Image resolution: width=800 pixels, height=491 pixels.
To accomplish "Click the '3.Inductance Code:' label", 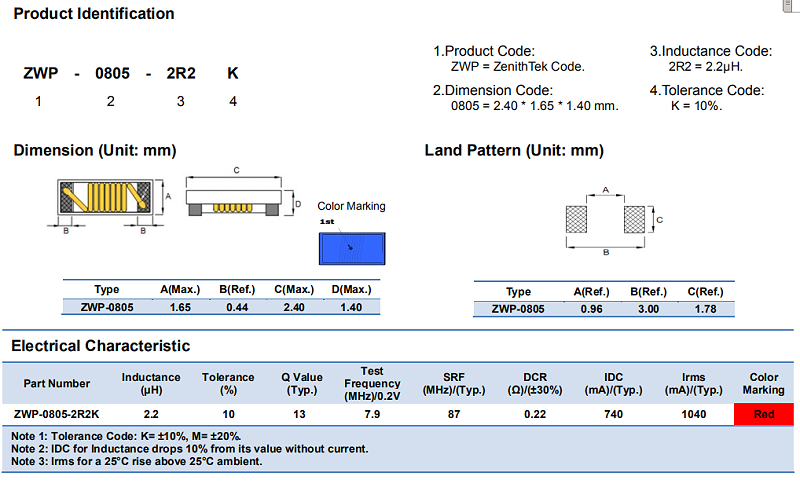I will tap(711, 51).
